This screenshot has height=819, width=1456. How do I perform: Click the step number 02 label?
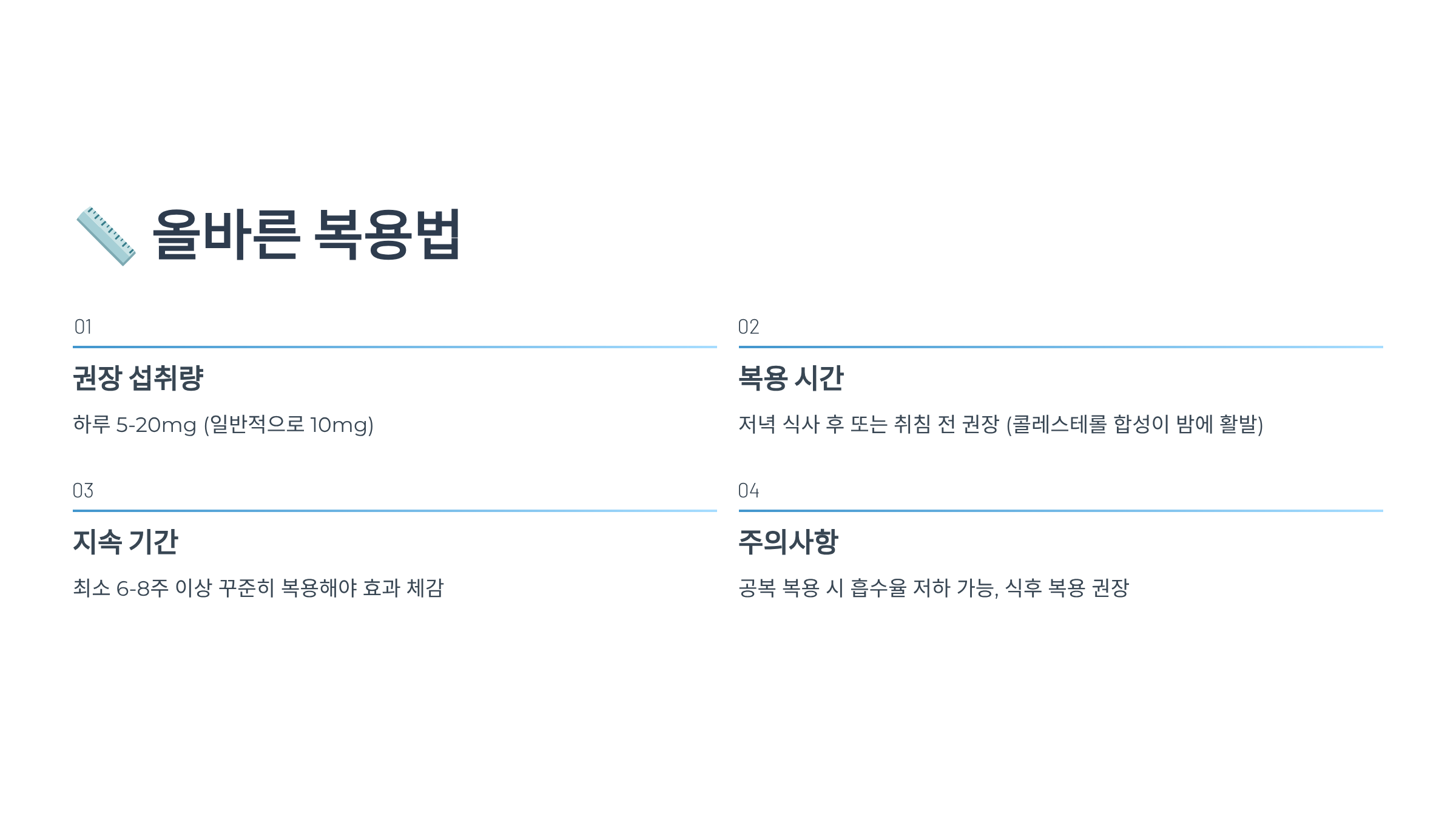pyautogui.click(x=749, y=327)
